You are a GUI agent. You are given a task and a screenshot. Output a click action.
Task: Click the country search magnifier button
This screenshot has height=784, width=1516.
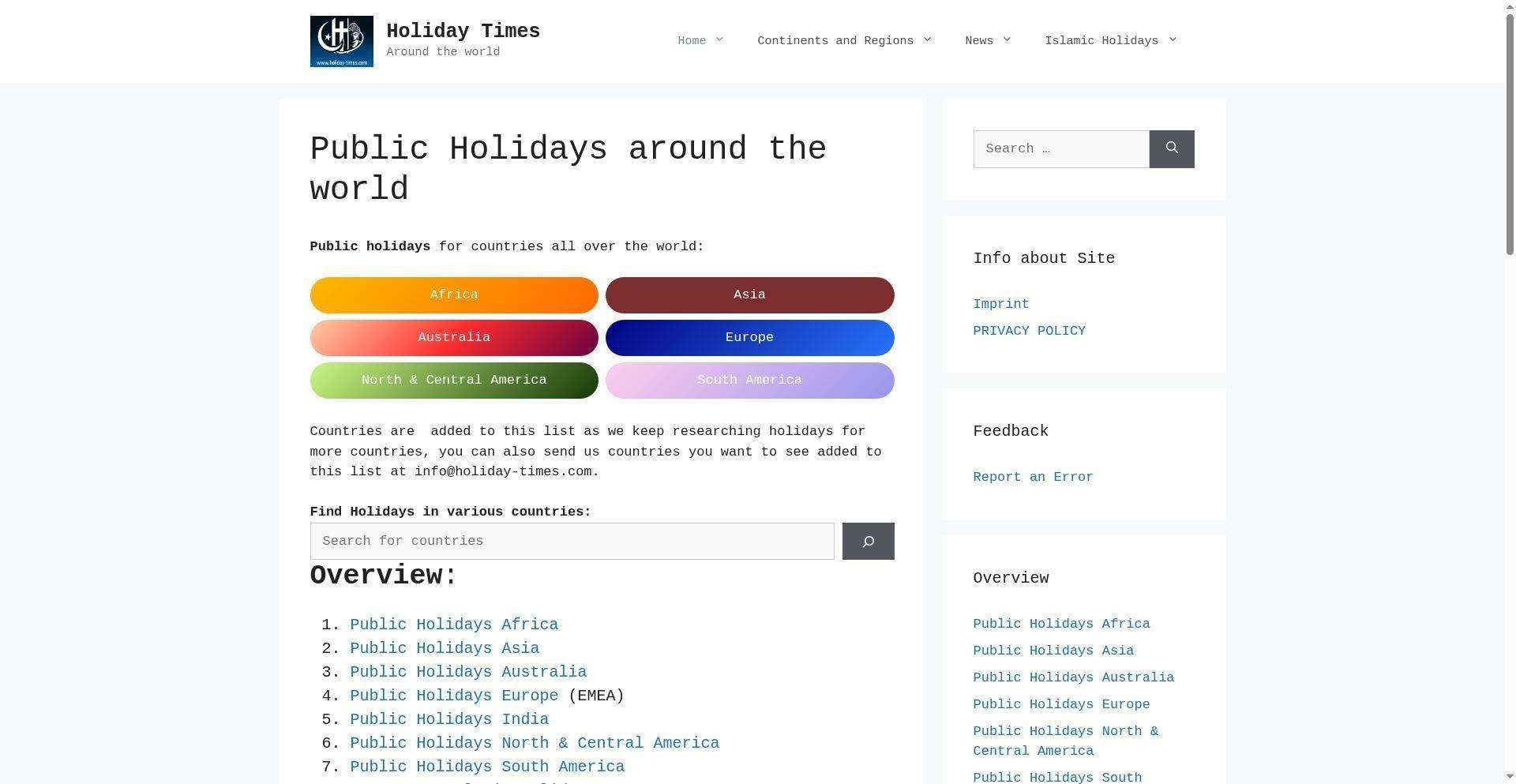click(868, 541)
